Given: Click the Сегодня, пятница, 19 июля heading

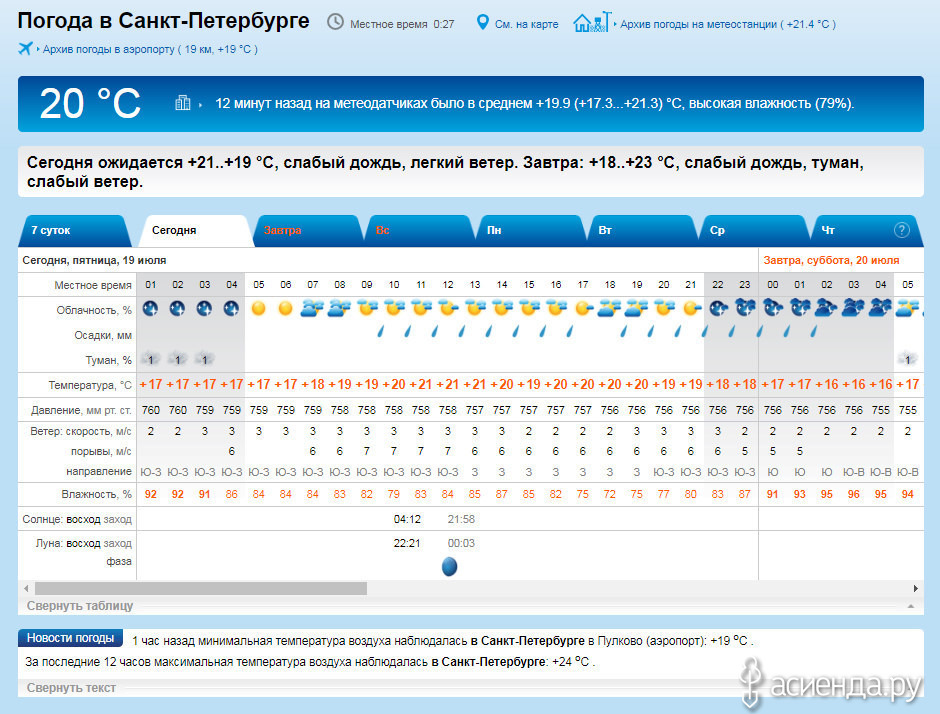Looking at the screenshot, I should [x=94, y=260].
